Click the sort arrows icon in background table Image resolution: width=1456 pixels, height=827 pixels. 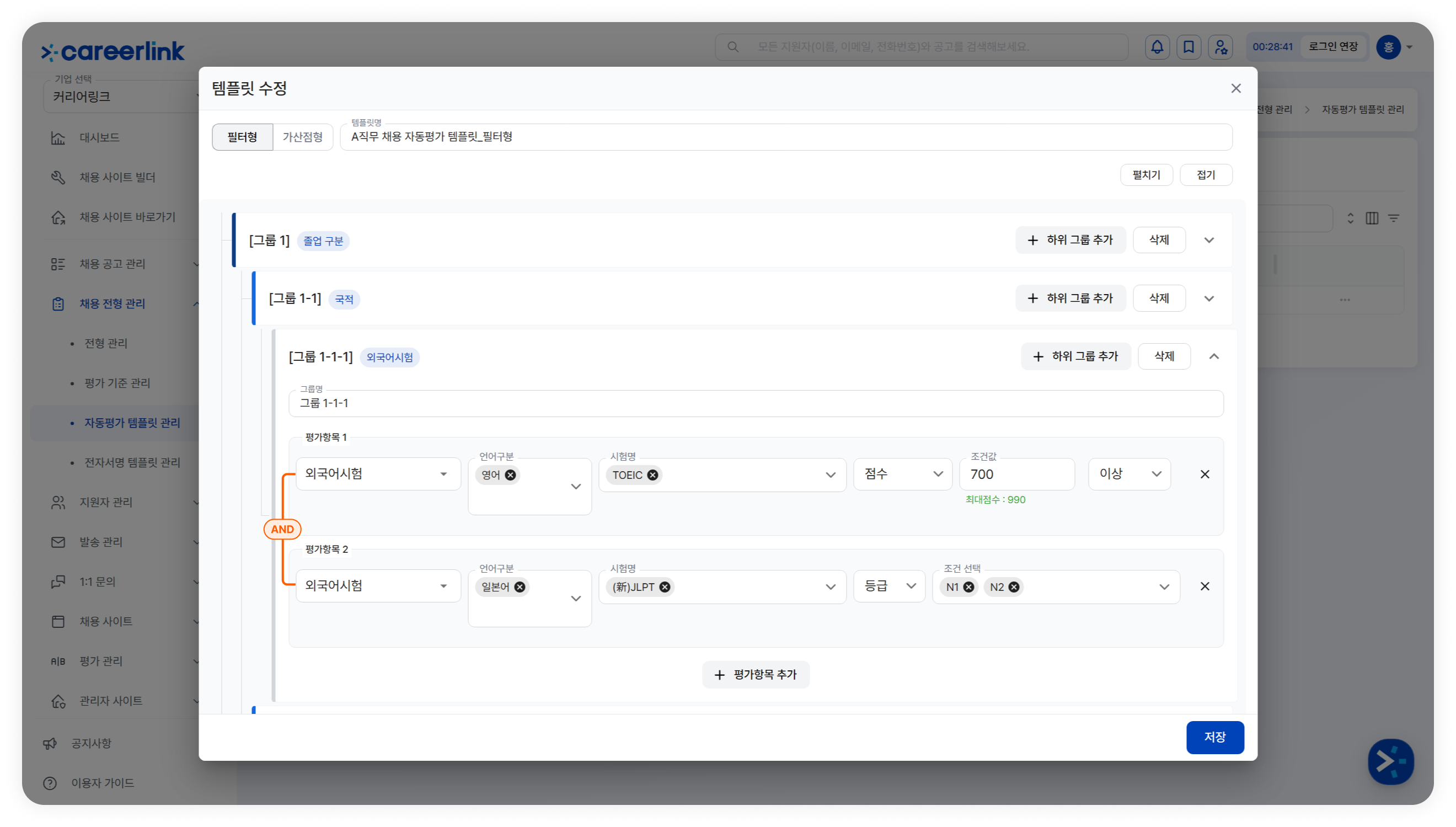pos(1350,218)
